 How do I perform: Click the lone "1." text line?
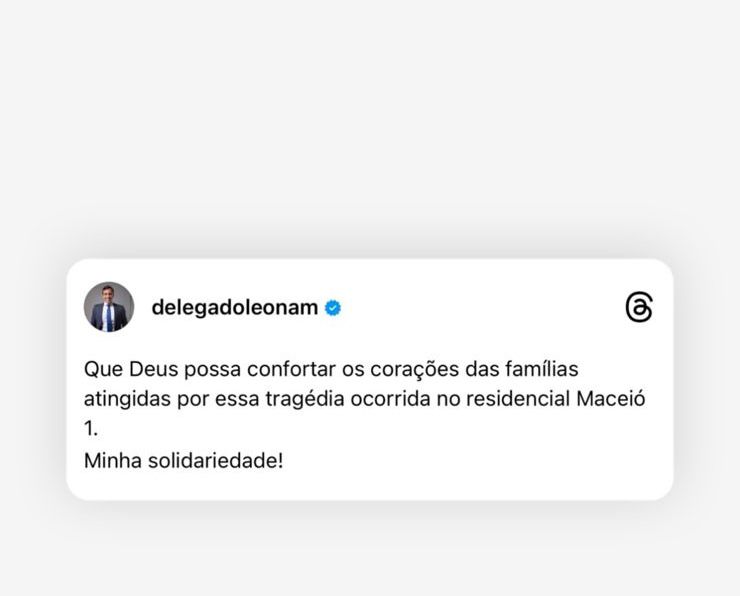point(91,428)
